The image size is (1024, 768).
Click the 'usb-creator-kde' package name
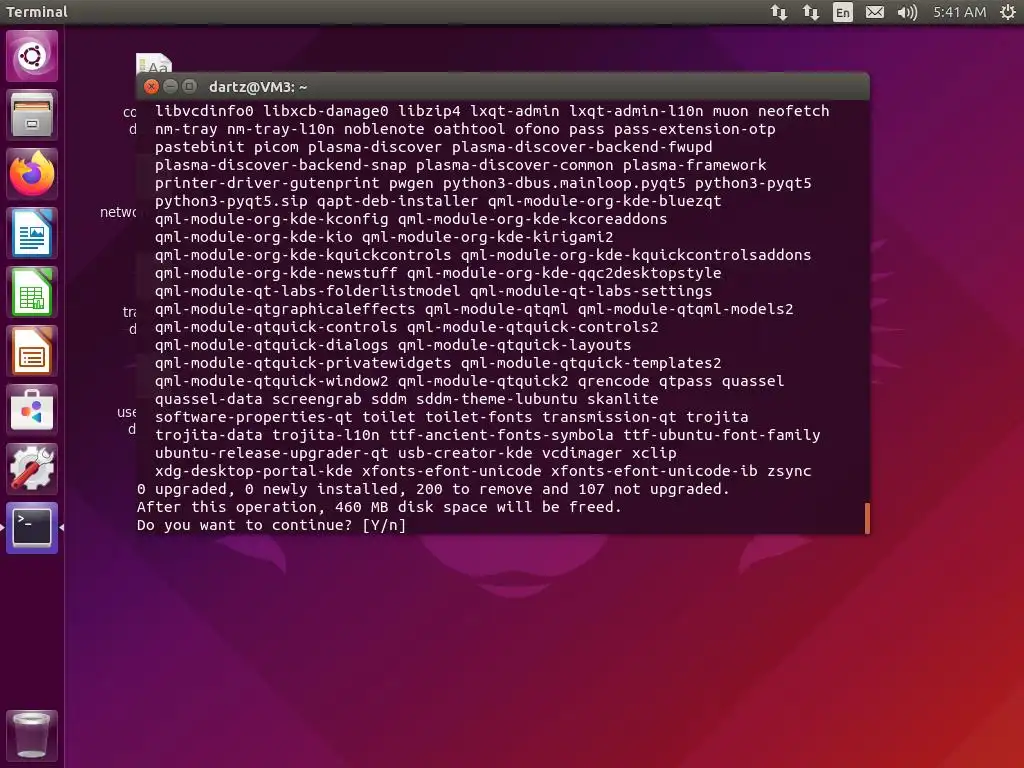(465, 453)
